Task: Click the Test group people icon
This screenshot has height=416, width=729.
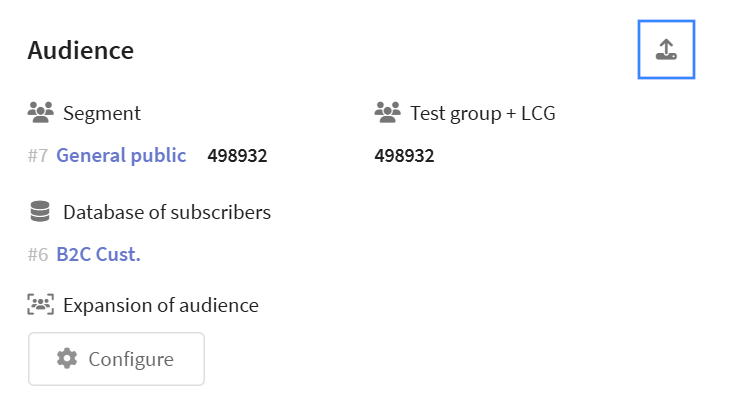Action: click(387, 113)
